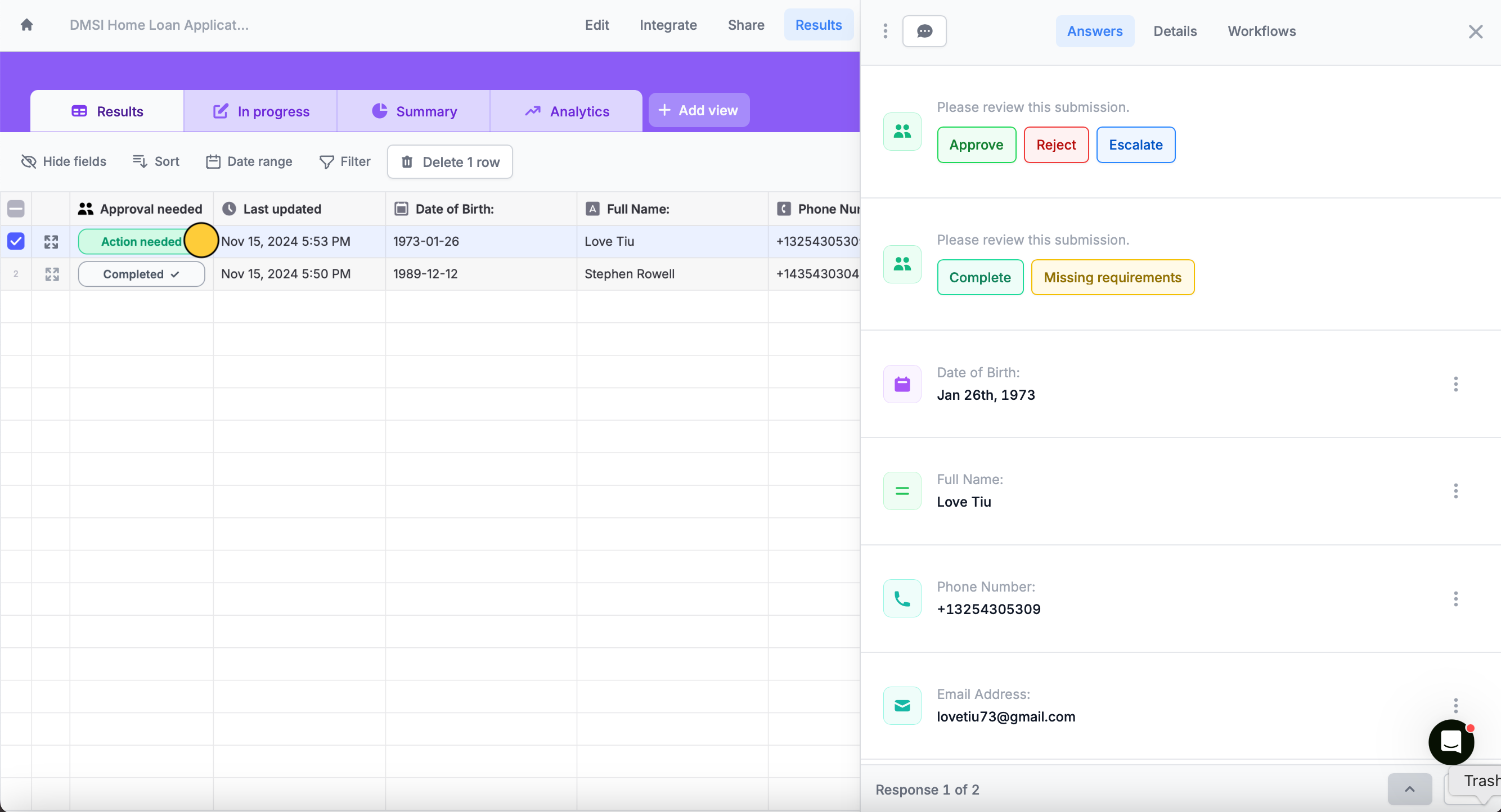This screenshot has width=1501, height=812.
Task: Open the Results section in the top navigation
Action: pyautogui.click(x=818, y=25)
